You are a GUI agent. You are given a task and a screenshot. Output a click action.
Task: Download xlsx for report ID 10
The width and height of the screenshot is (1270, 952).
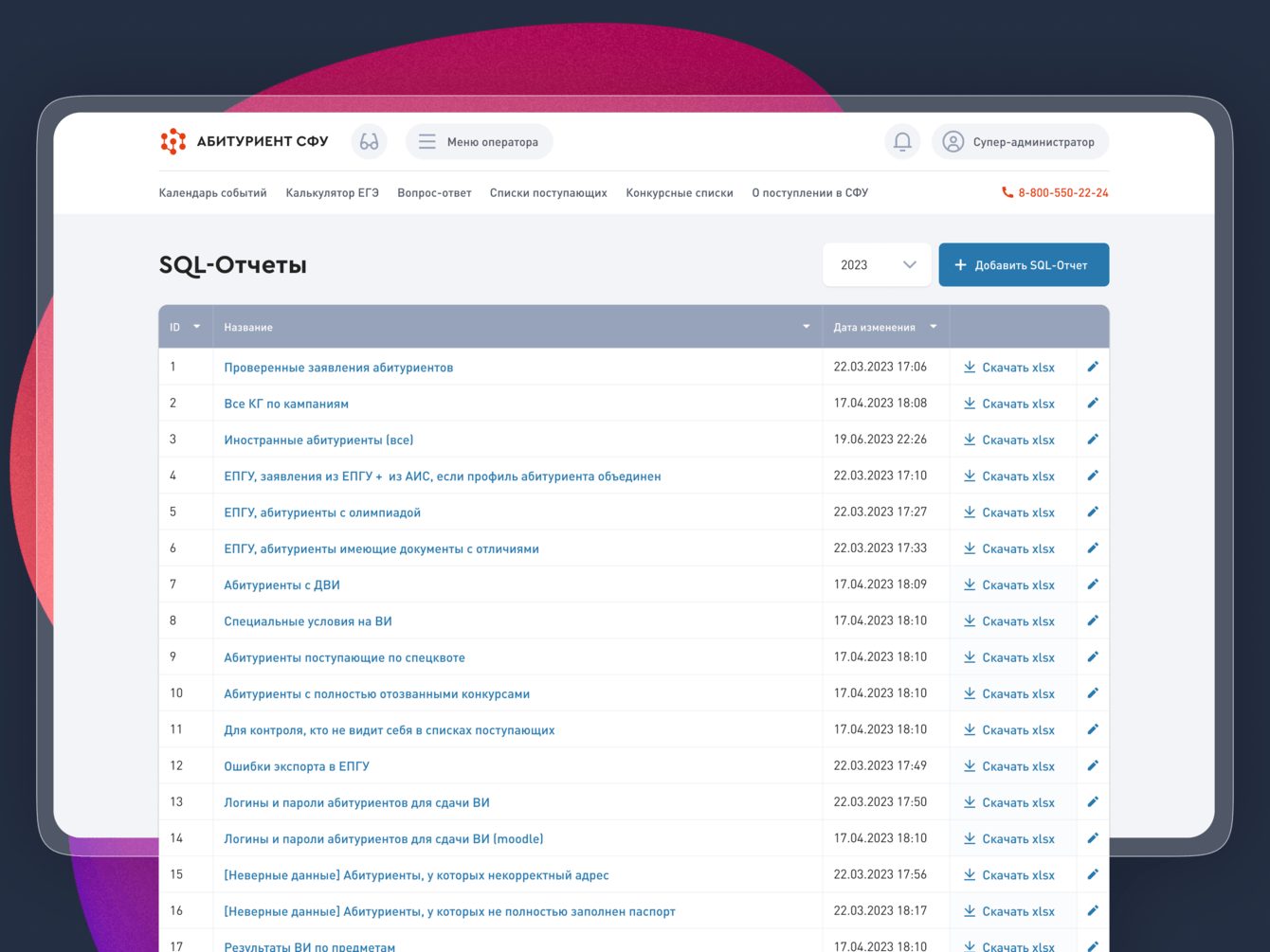[x=1009, y=694]
